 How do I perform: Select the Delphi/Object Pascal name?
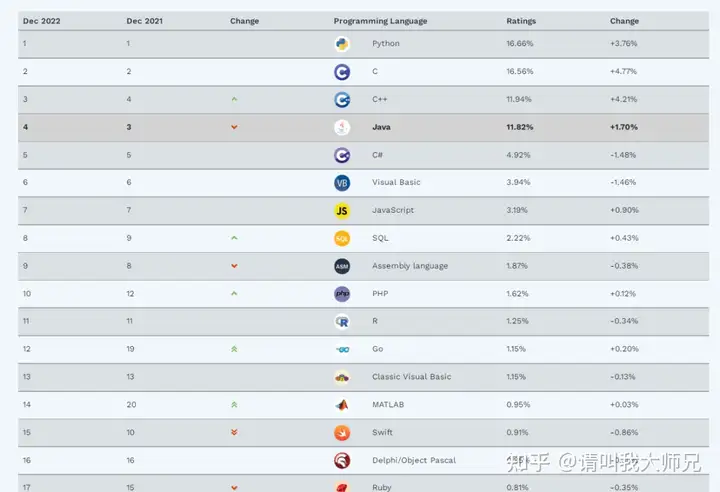click(414, 460)
